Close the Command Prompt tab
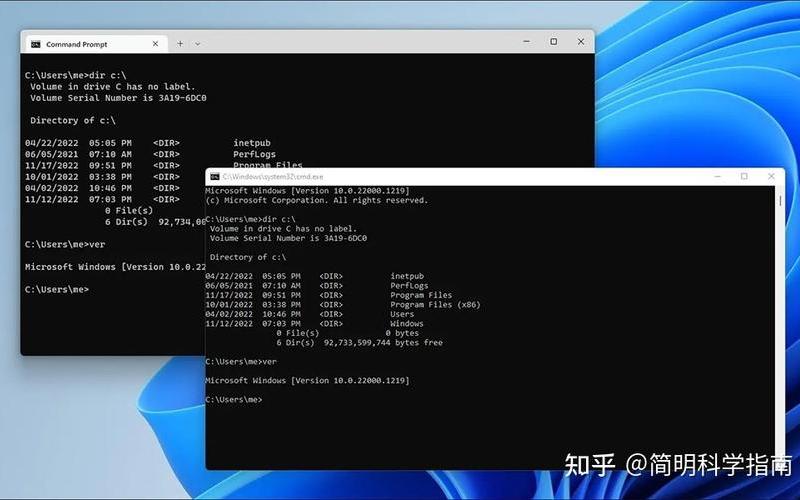Image resolution: width=800 pixels, height=500 pixels. click(x=155, y=44)
